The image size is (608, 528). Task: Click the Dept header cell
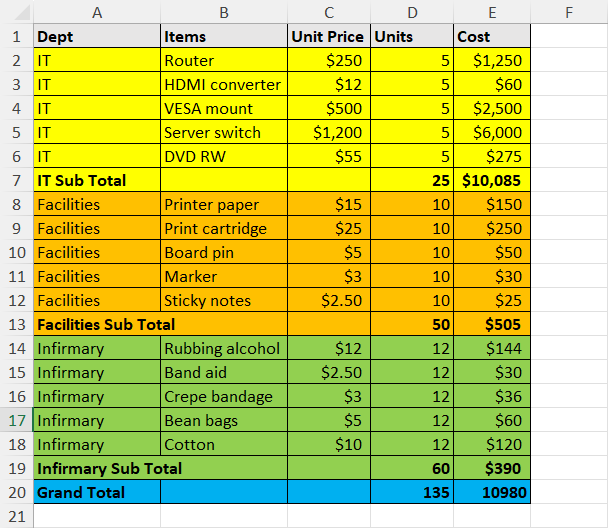[97, 36]
